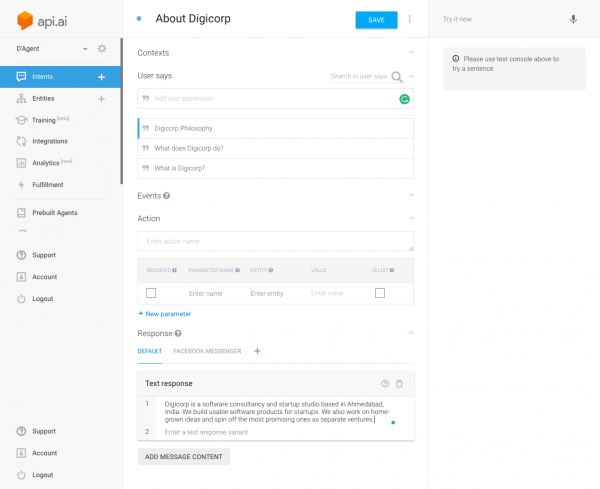Click the Search in user says field
Image resolution: width=600 pixels, height=489 pixels.
click(359, 76)
